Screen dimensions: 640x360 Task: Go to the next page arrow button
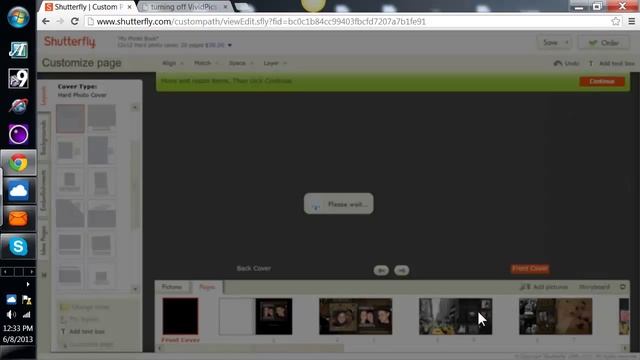(x=402, y=270)
